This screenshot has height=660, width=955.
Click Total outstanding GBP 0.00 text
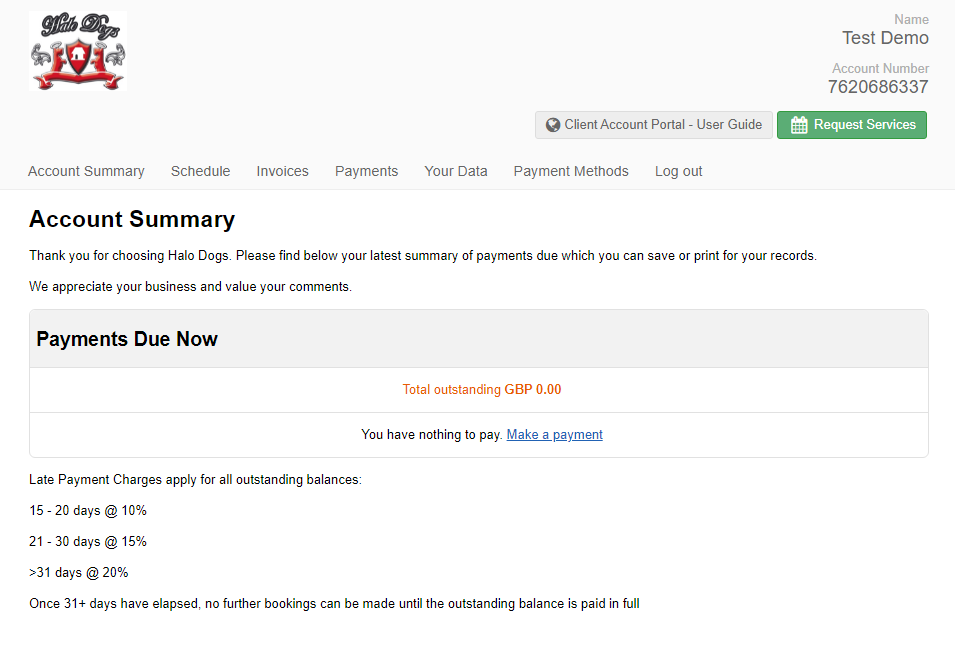(482, 390)
